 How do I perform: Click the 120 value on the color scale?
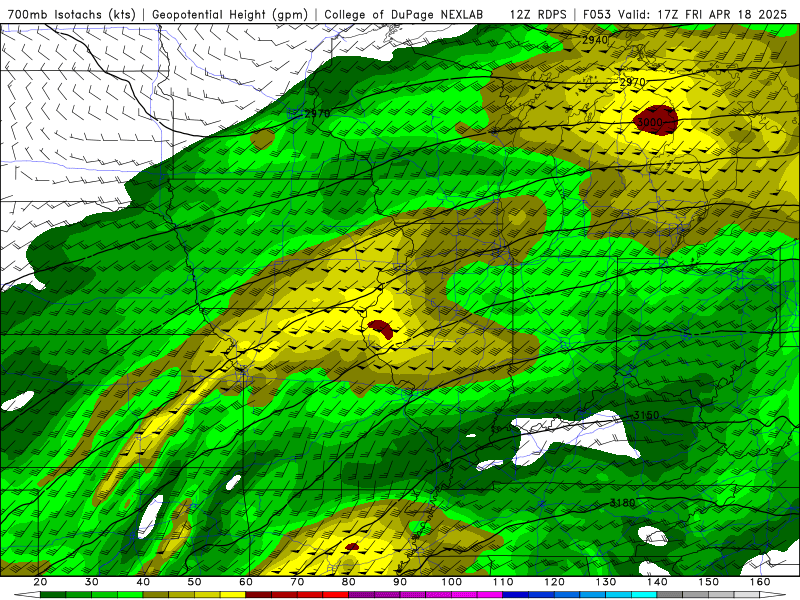555,582
